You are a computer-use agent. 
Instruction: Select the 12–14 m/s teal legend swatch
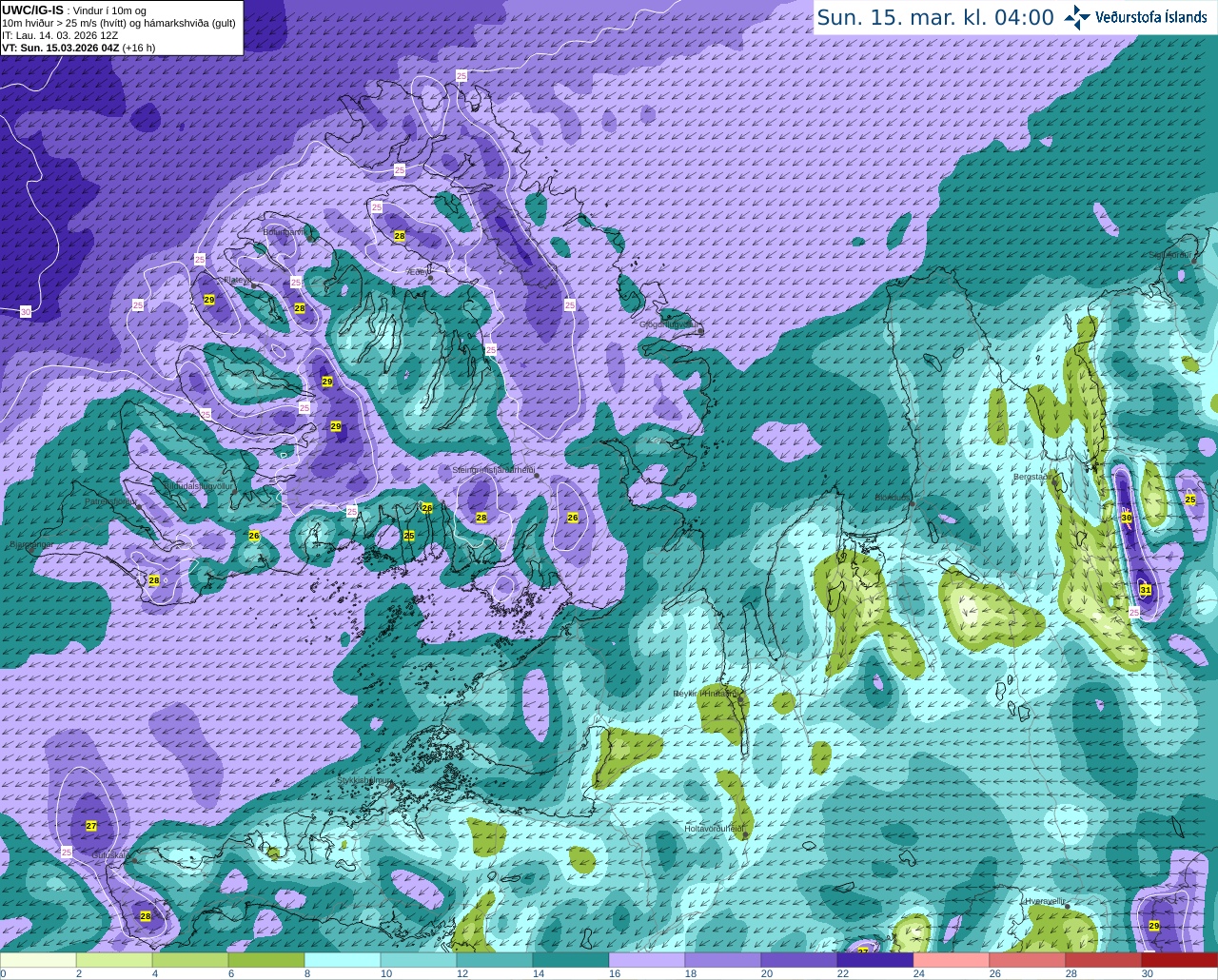(495, 959)
